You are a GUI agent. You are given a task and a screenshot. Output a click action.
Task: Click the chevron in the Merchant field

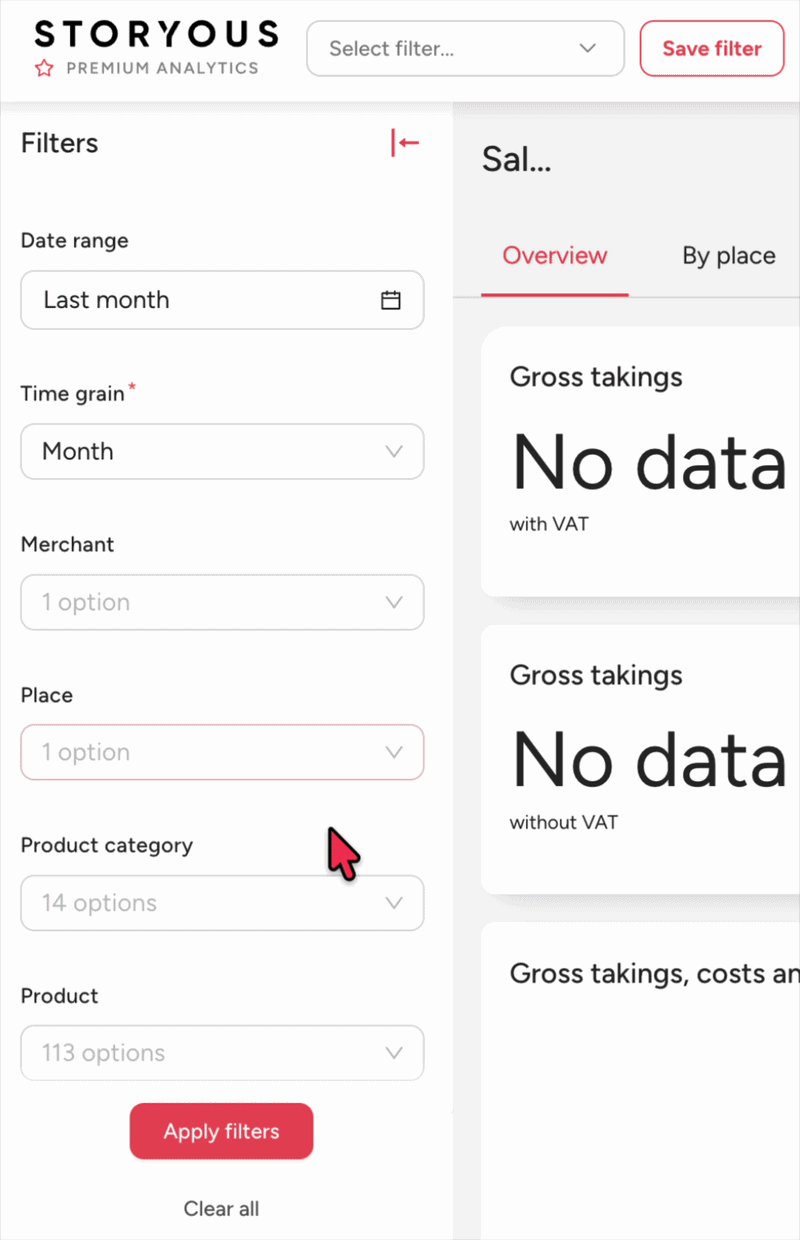(394, 602)
